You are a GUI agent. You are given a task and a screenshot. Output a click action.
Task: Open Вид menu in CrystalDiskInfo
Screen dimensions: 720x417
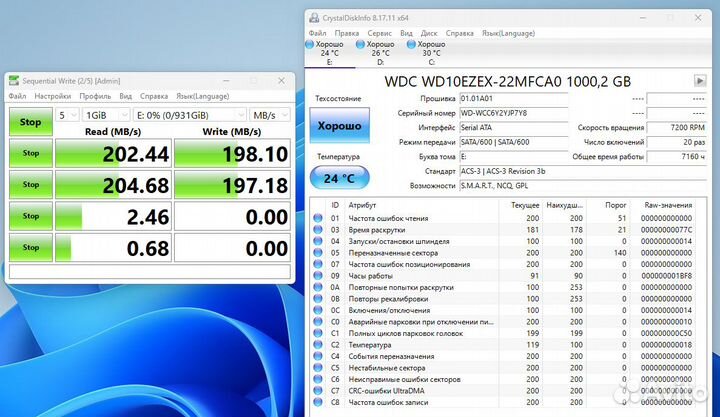tap(406, 33)
